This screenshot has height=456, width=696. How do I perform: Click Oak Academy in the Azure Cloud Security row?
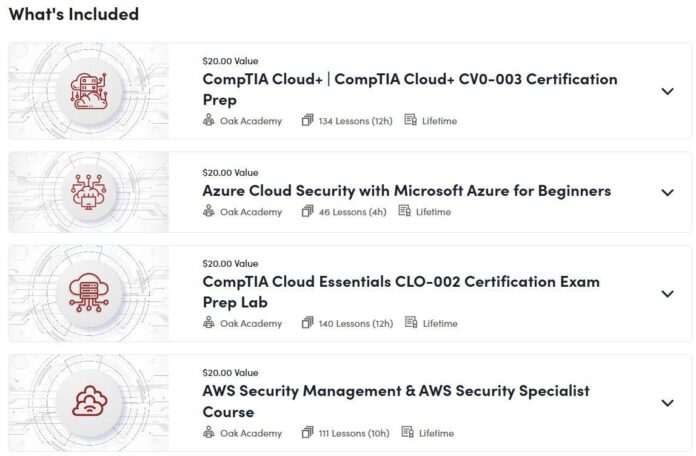coord(251,212)
